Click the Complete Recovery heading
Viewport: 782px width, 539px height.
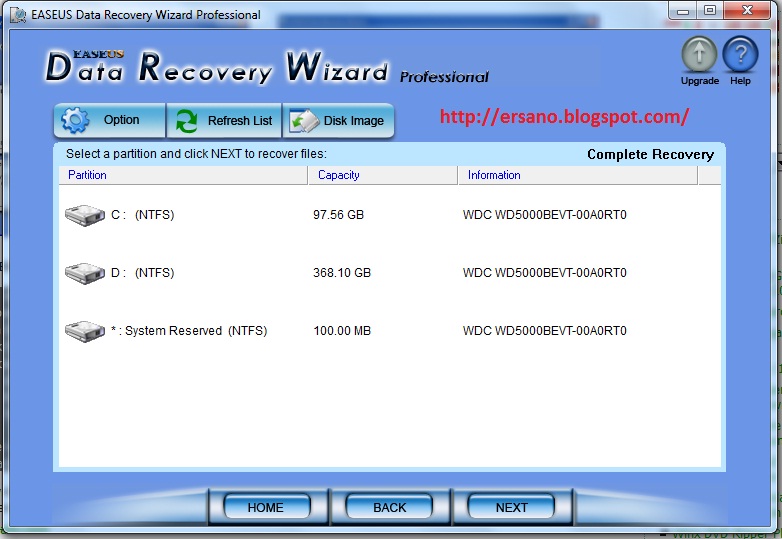pos(650,155)
